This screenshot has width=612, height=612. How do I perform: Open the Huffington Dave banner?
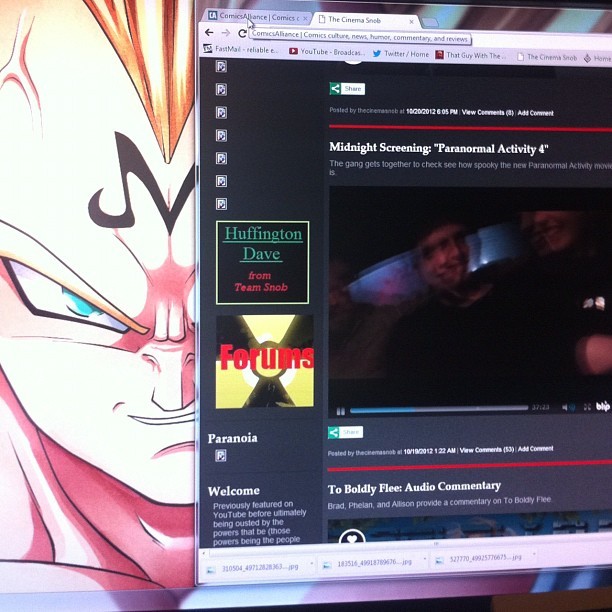[x=262, y=262]
